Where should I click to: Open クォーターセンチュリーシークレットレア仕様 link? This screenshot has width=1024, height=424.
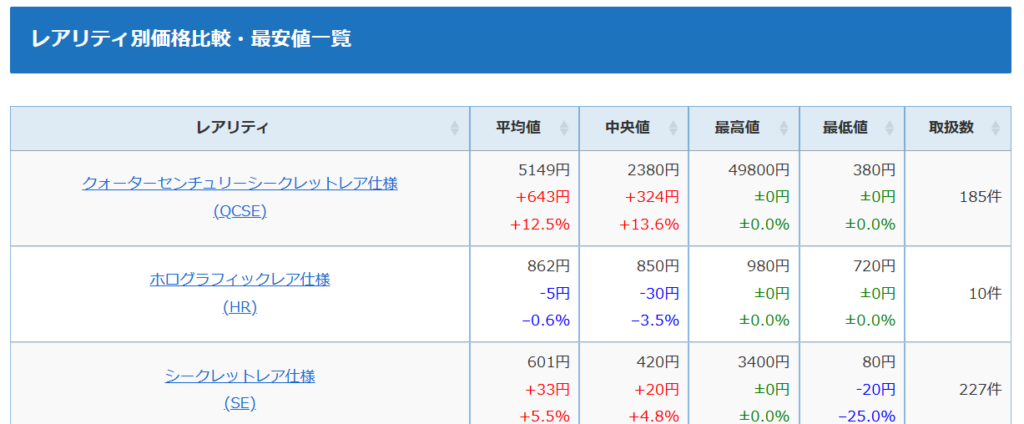click(240, 184)
